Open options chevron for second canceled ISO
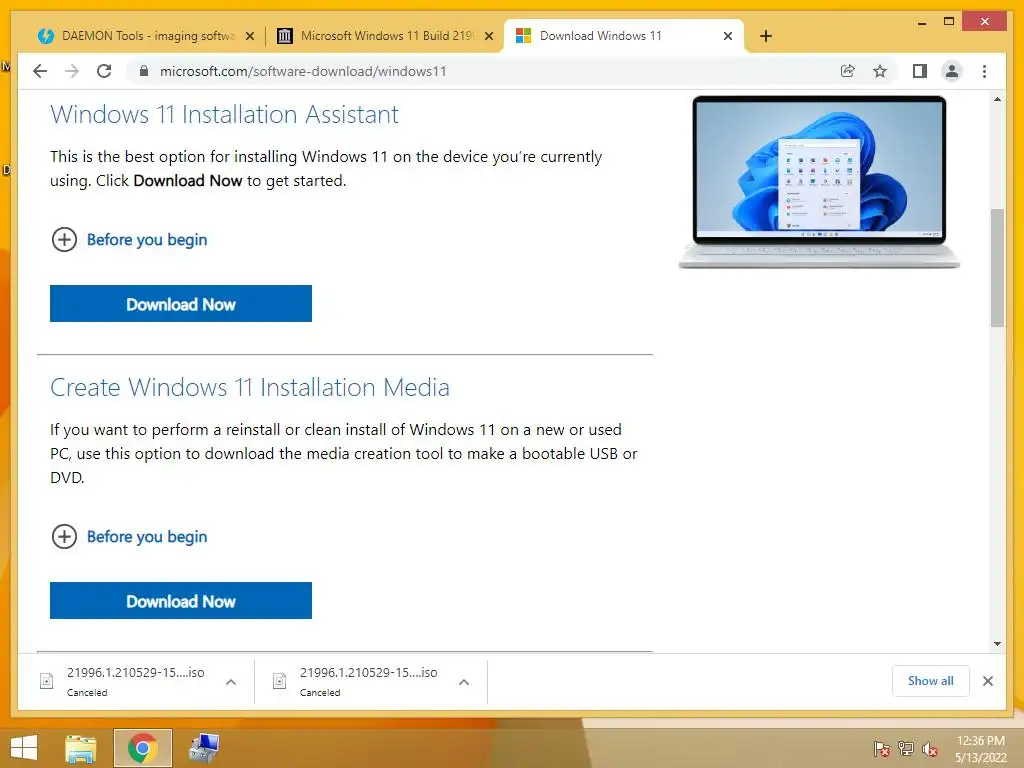The width and height of the screenshot is (1024, 768). click(464, 682)
